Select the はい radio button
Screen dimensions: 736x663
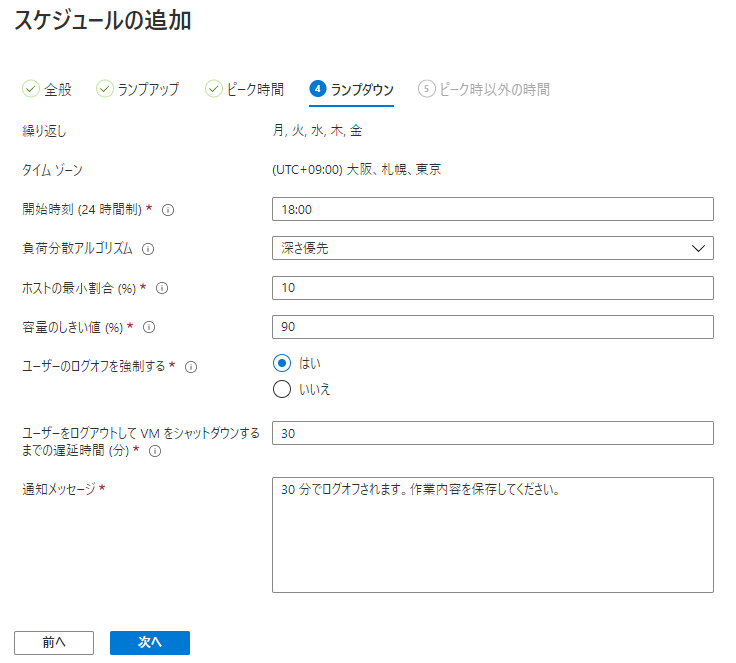click(x=282, y=363)
